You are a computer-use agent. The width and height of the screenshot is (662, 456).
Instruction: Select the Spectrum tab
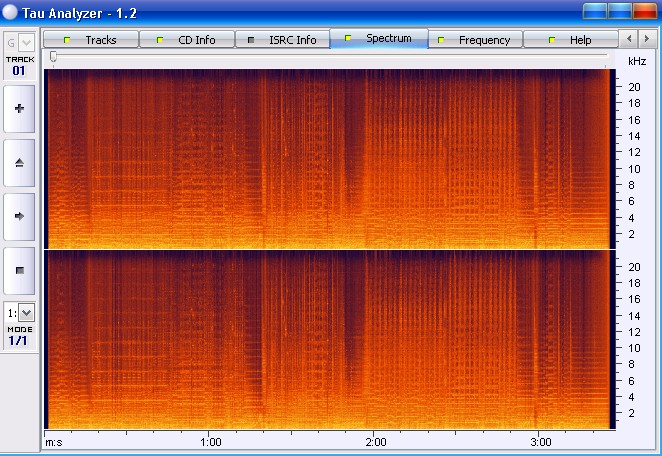[x=379, y=38]
